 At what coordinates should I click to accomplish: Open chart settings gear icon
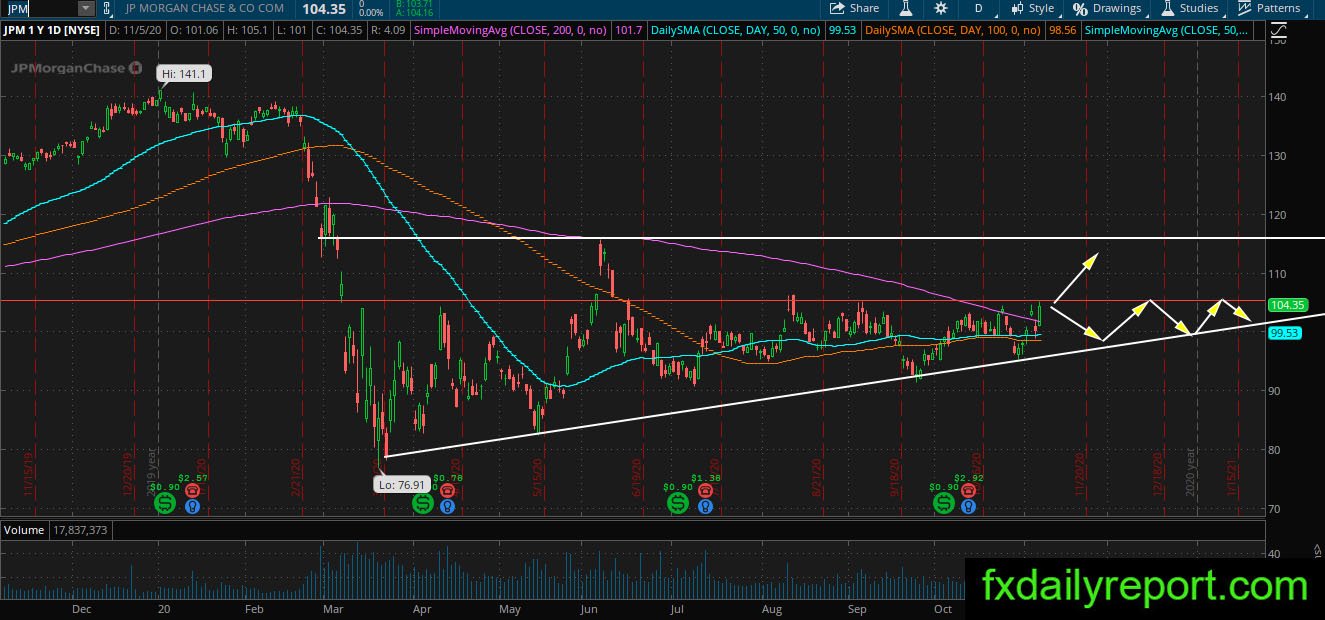pyautogui.click(x=942, y=8)
